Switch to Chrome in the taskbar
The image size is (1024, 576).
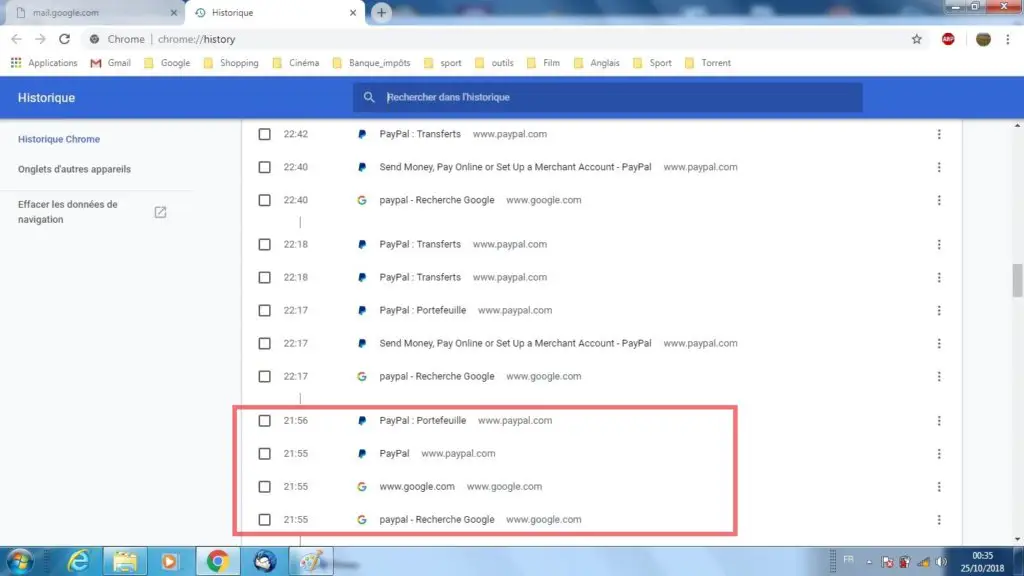[217, 561]
